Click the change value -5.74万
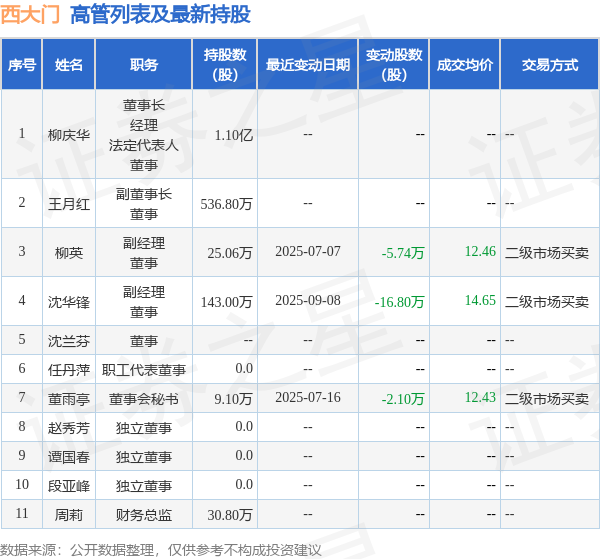The height and width of the screenshot is (559, 600). click(403, 253)
